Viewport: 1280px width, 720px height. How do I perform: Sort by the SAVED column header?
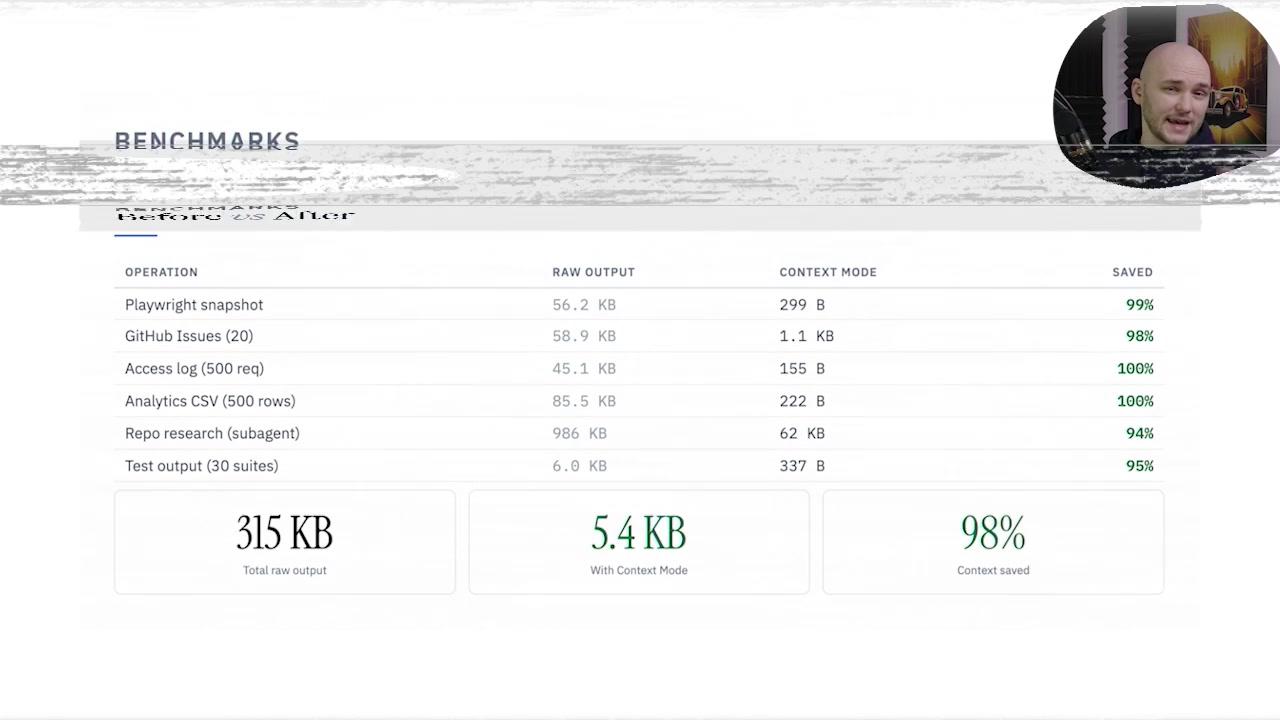coord(1132,272)
